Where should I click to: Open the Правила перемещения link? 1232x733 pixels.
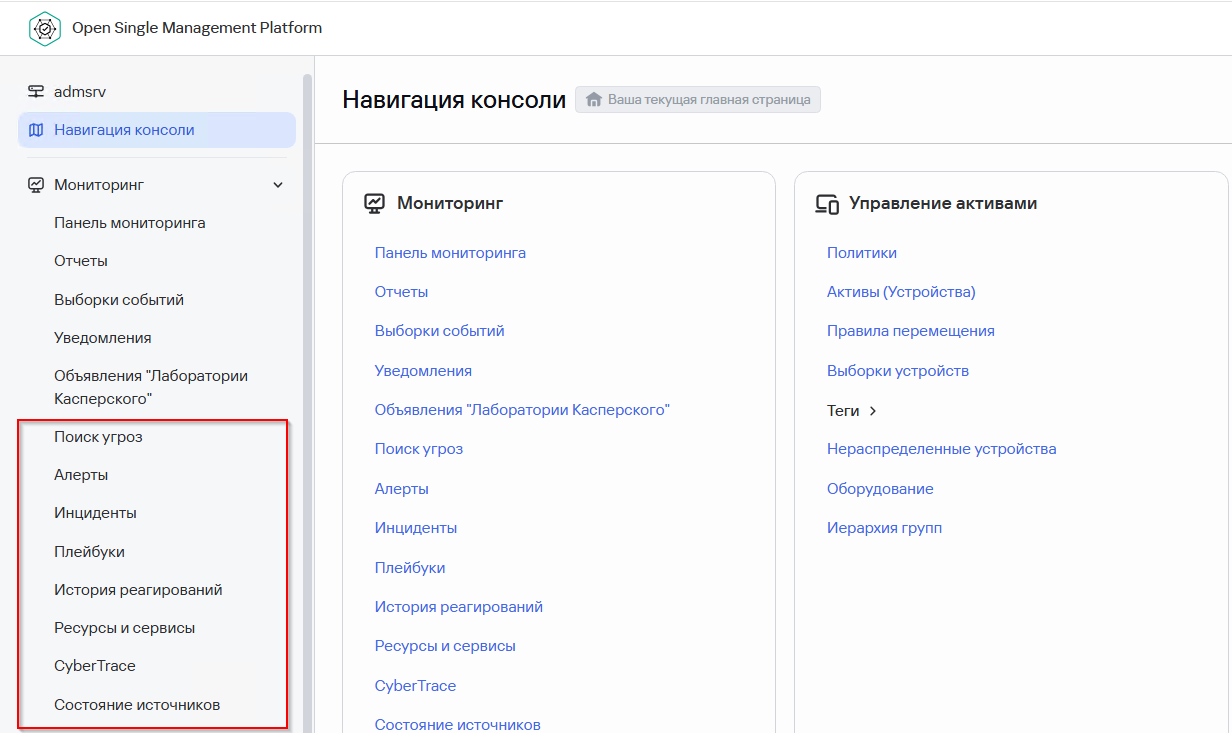tap(911, 331)
